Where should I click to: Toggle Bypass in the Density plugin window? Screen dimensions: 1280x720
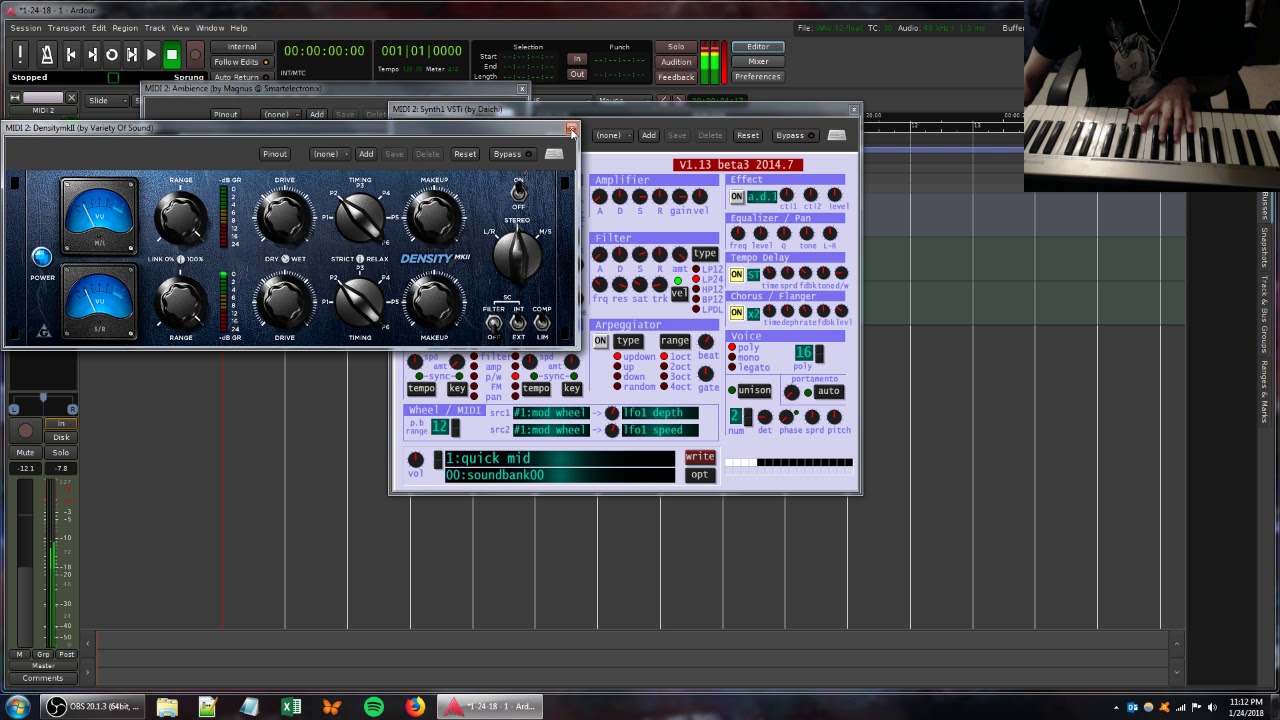point(512,154)
